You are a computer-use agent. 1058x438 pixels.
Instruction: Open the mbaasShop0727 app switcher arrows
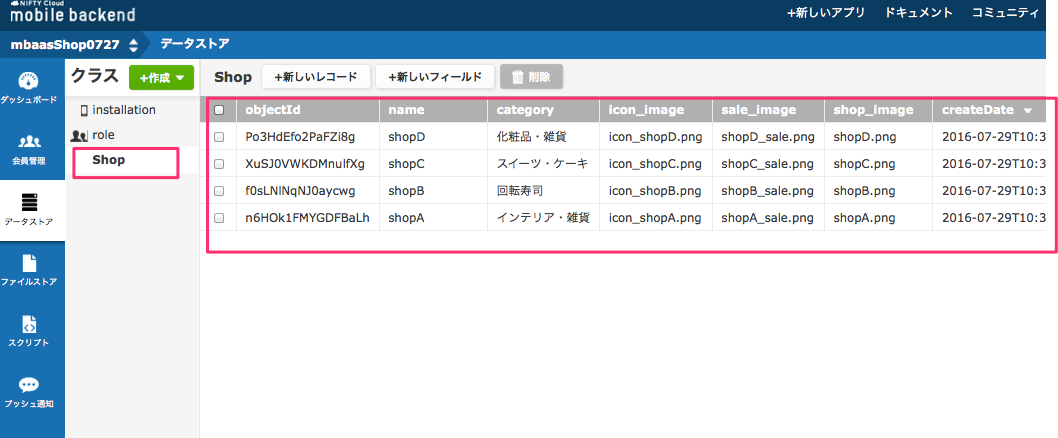coord(133,45)
